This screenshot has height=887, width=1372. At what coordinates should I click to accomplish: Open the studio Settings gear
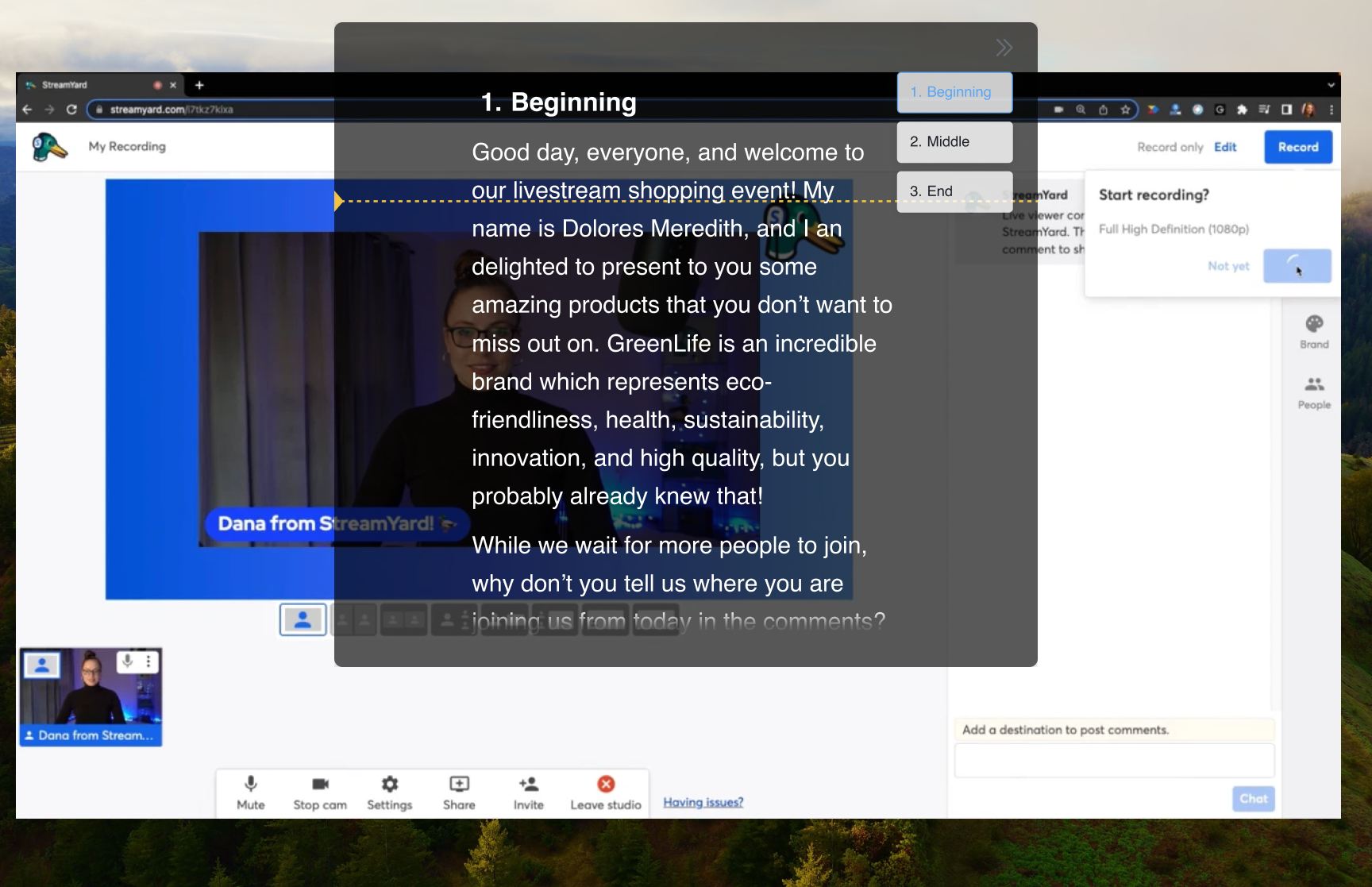pyautogui.click(x=390, y=793)
